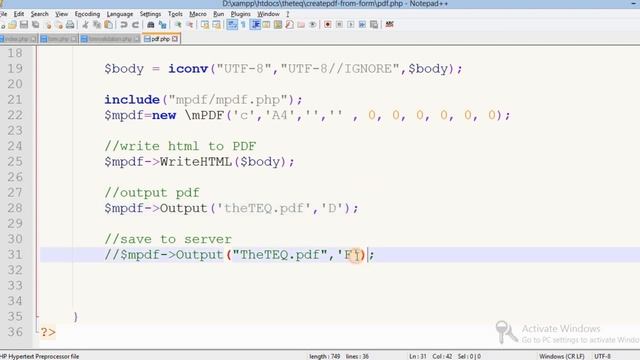Stop macro recording via toolbar
The height and width of the screenshot is (360, 640).
coord(339,25)
